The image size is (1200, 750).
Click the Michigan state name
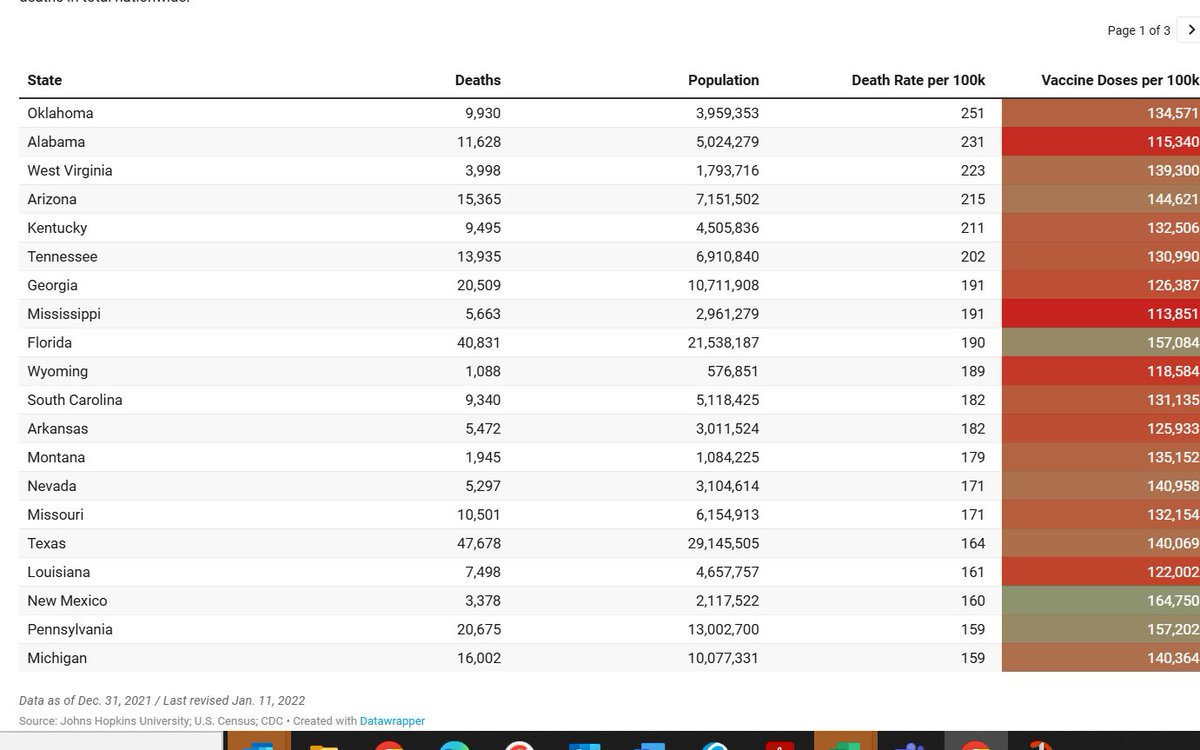click(57, 658)
